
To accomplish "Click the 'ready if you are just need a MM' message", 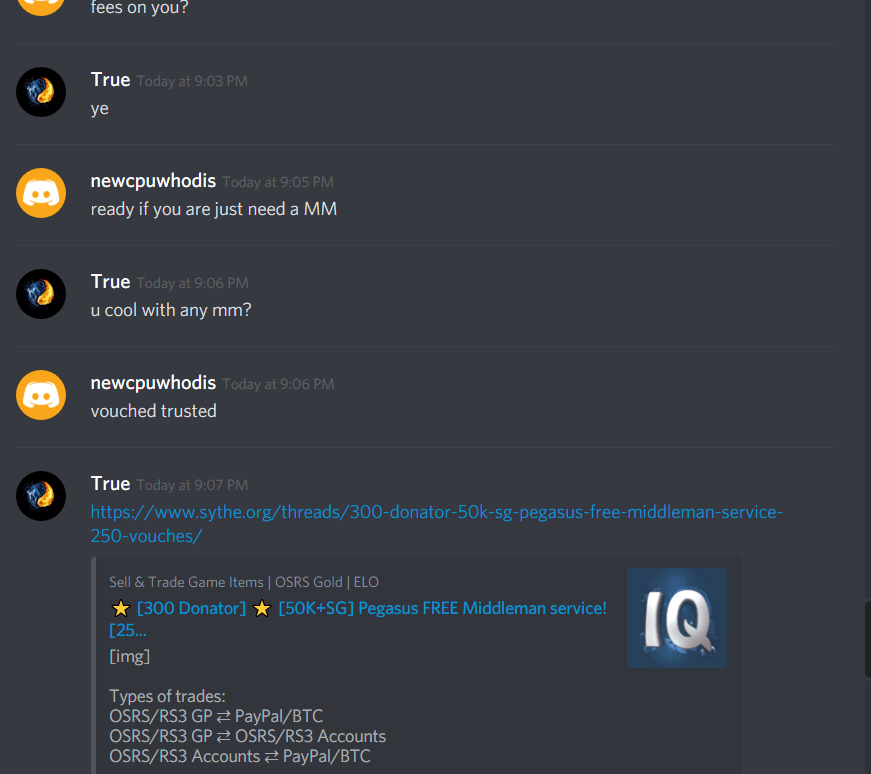I will point(214,209).
